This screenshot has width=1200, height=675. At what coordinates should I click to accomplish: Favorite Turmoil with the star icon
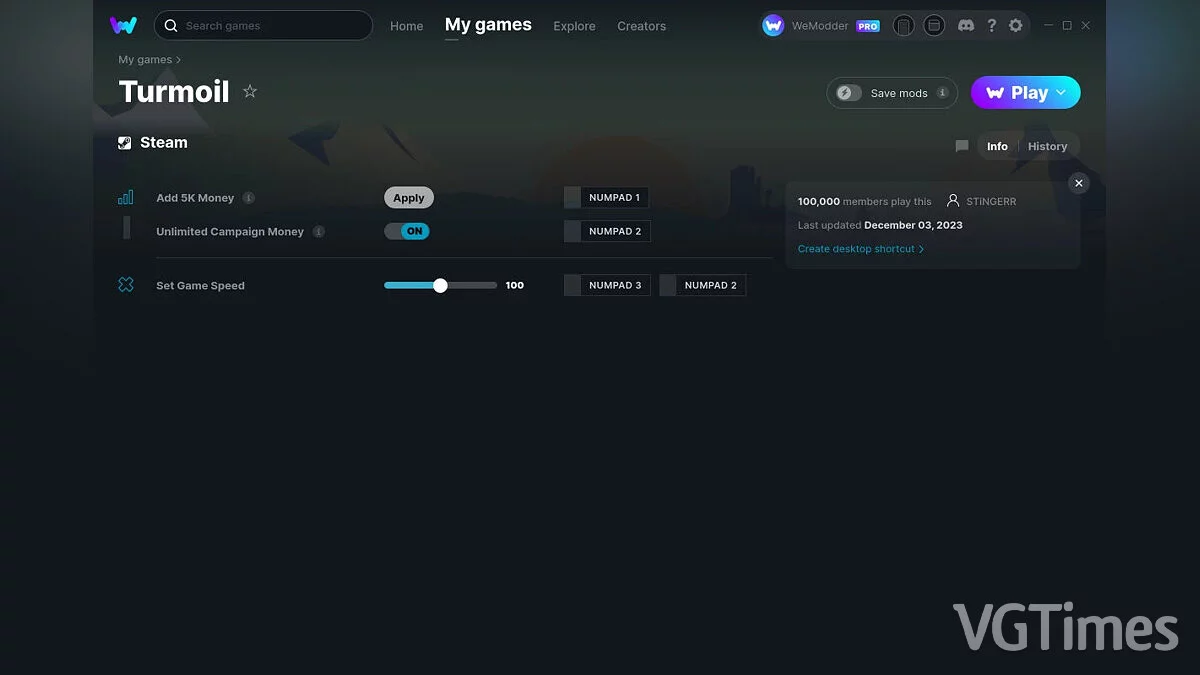pyautogui.click(x=250, y=92)
